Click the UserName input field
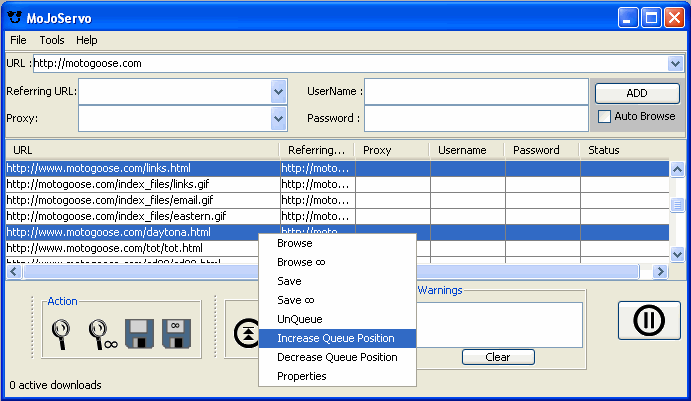Image resolution: width=691 pixels, height=401 pixels. click(x=476, y=92)
